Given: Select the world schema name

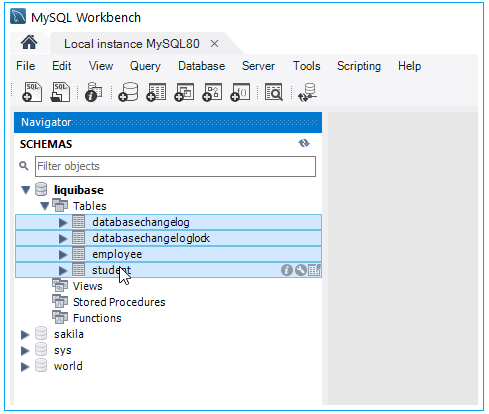Looking at the screenshot, I should pyautogui.click(x=68, y=366).
